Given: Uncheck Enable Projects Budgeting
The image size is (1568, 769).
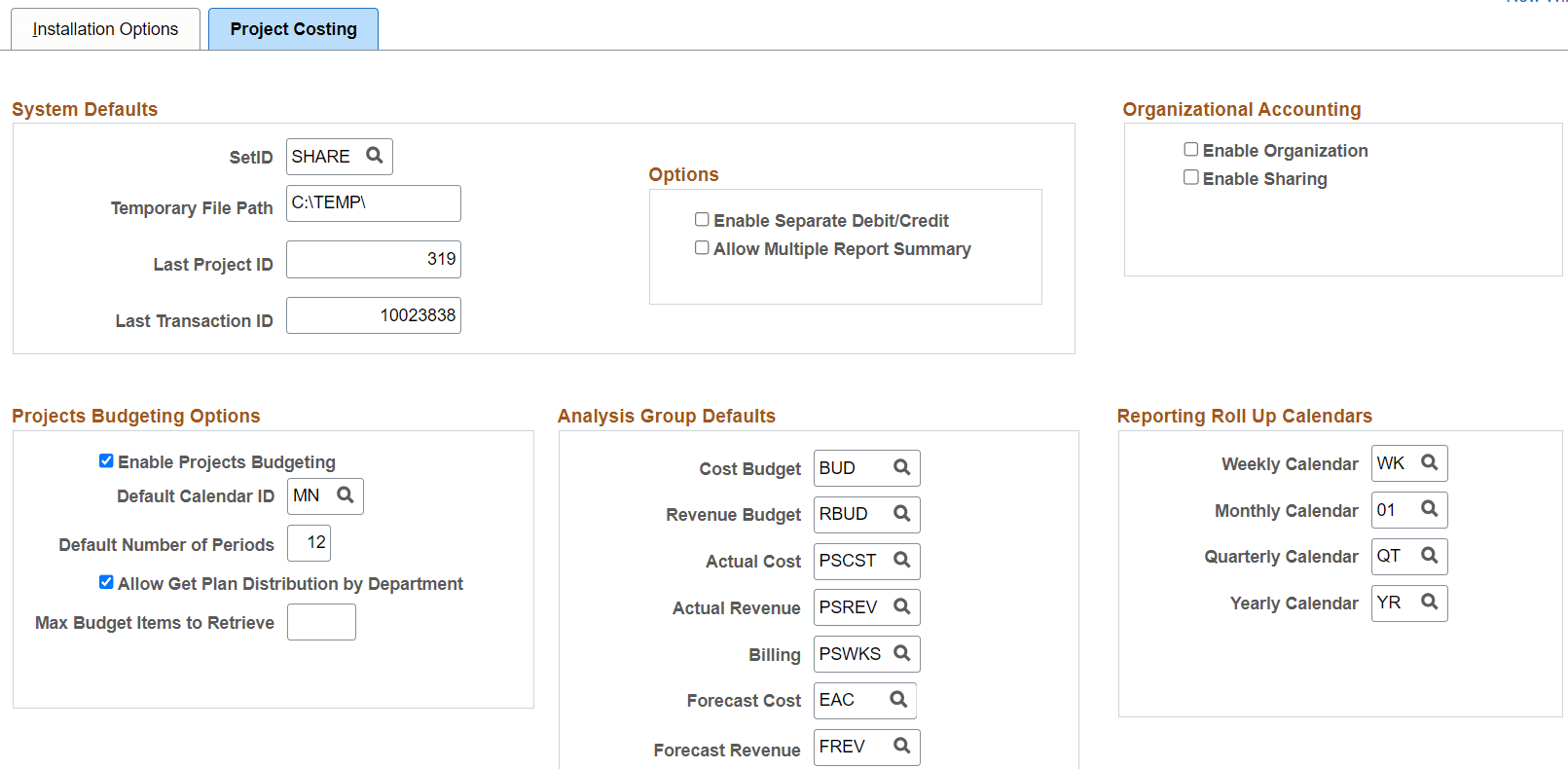Looking at the screenshot, I should click(106, 461).
